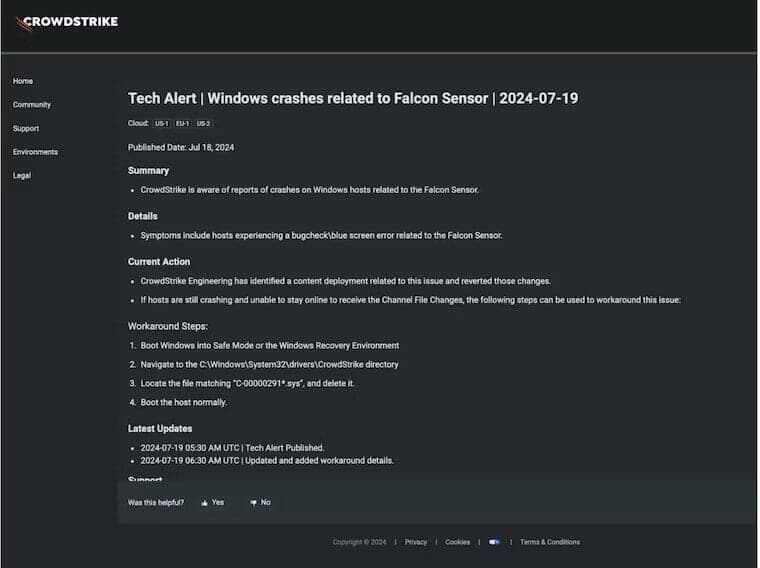Click the thumbs-up Yes icon
The image size is (760, 568).
coord(205,503)
